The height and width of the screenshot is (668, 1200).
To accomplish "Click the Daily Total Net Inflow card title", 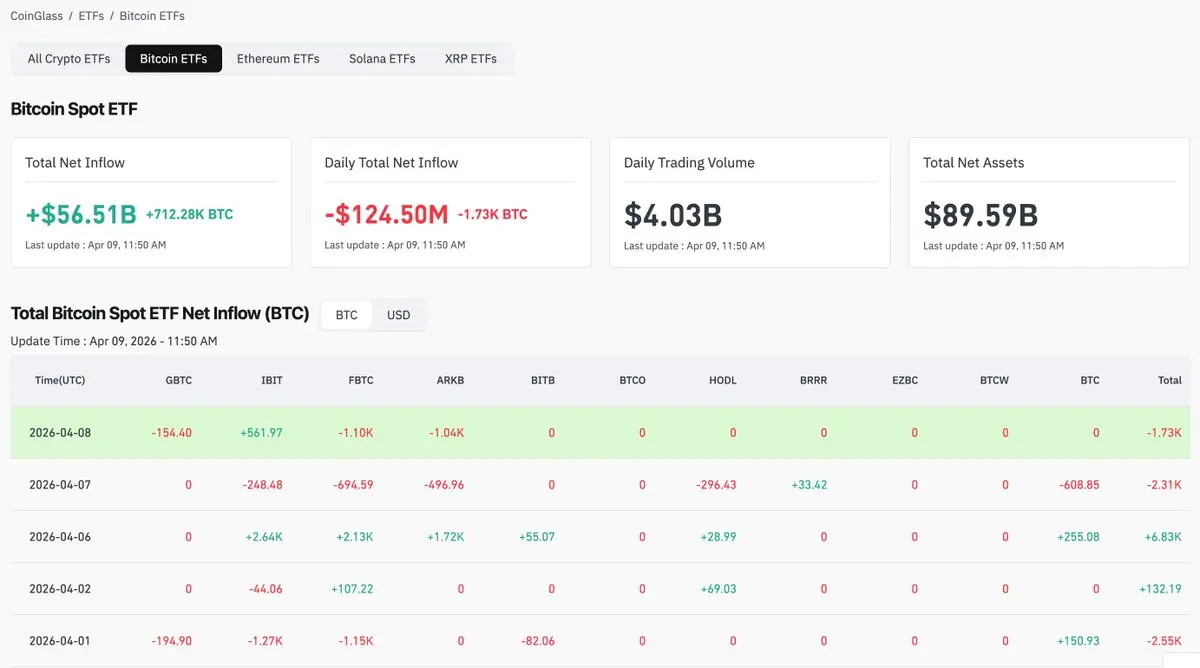I will pyautogui.click(x=391, y=163).
